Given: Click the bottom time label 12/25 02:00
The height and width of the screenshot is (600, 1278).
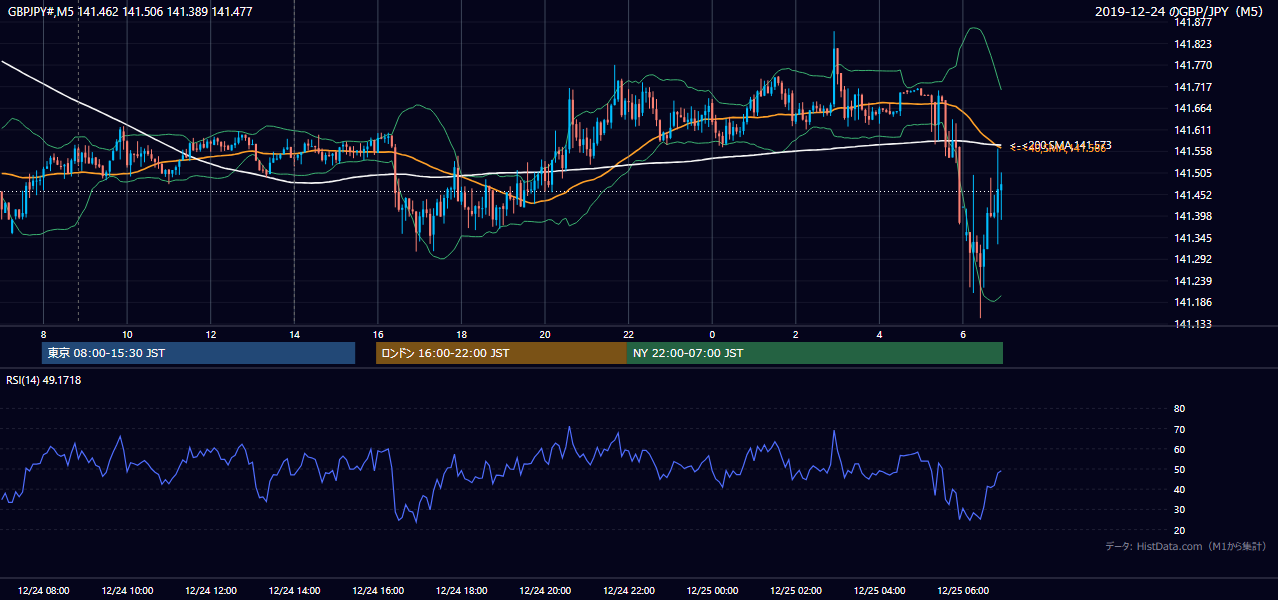Looking at the screenshot, I should pos(796,591).
